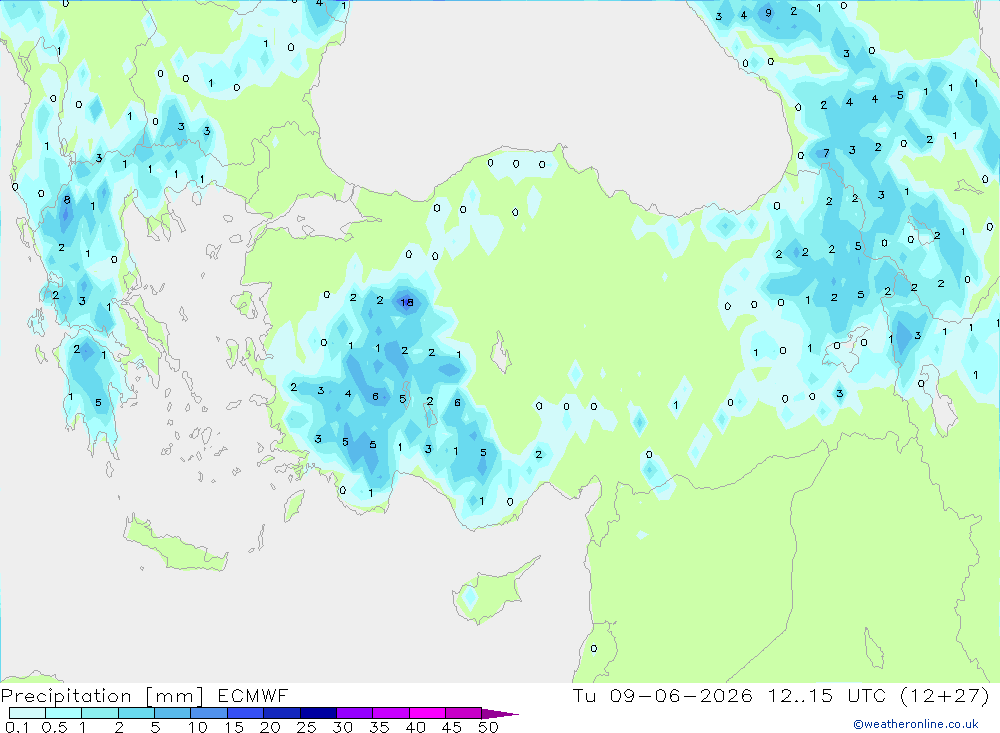Click the 45–50 mm legend color box

point(464,713)
